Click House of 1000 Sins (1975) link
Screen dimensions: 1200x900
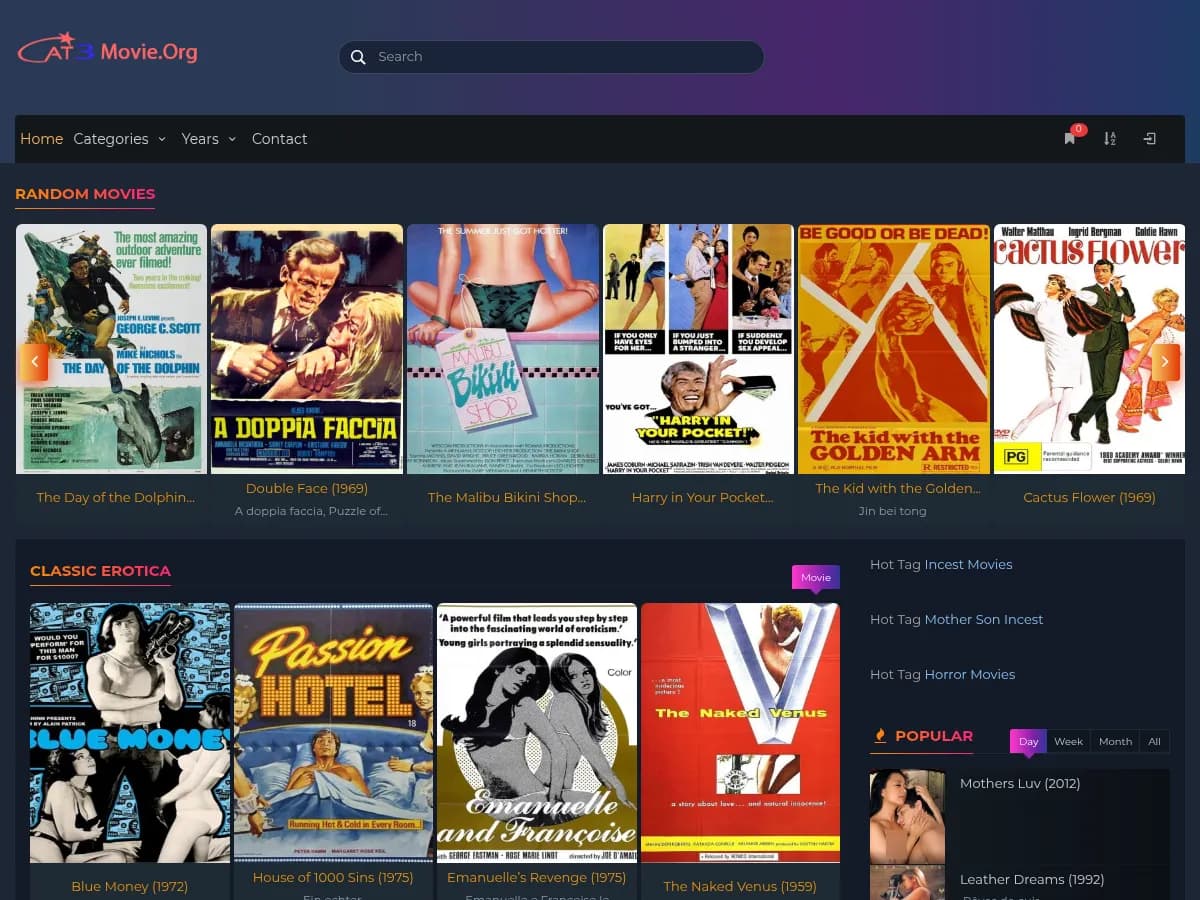(x=333, y=877)
